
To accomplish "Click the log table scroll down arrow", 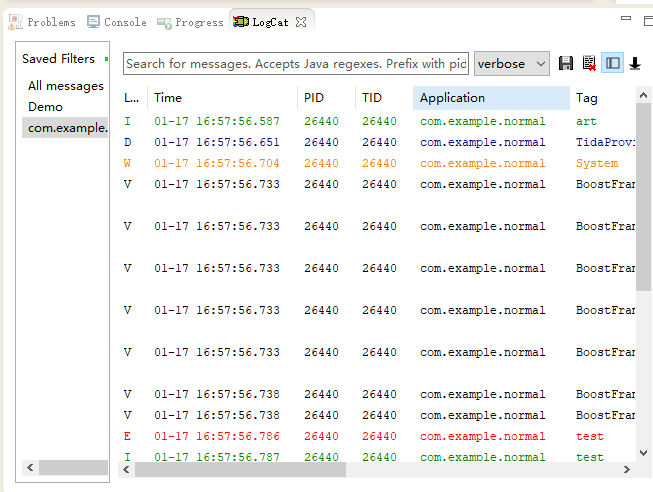I will (643, 452).
